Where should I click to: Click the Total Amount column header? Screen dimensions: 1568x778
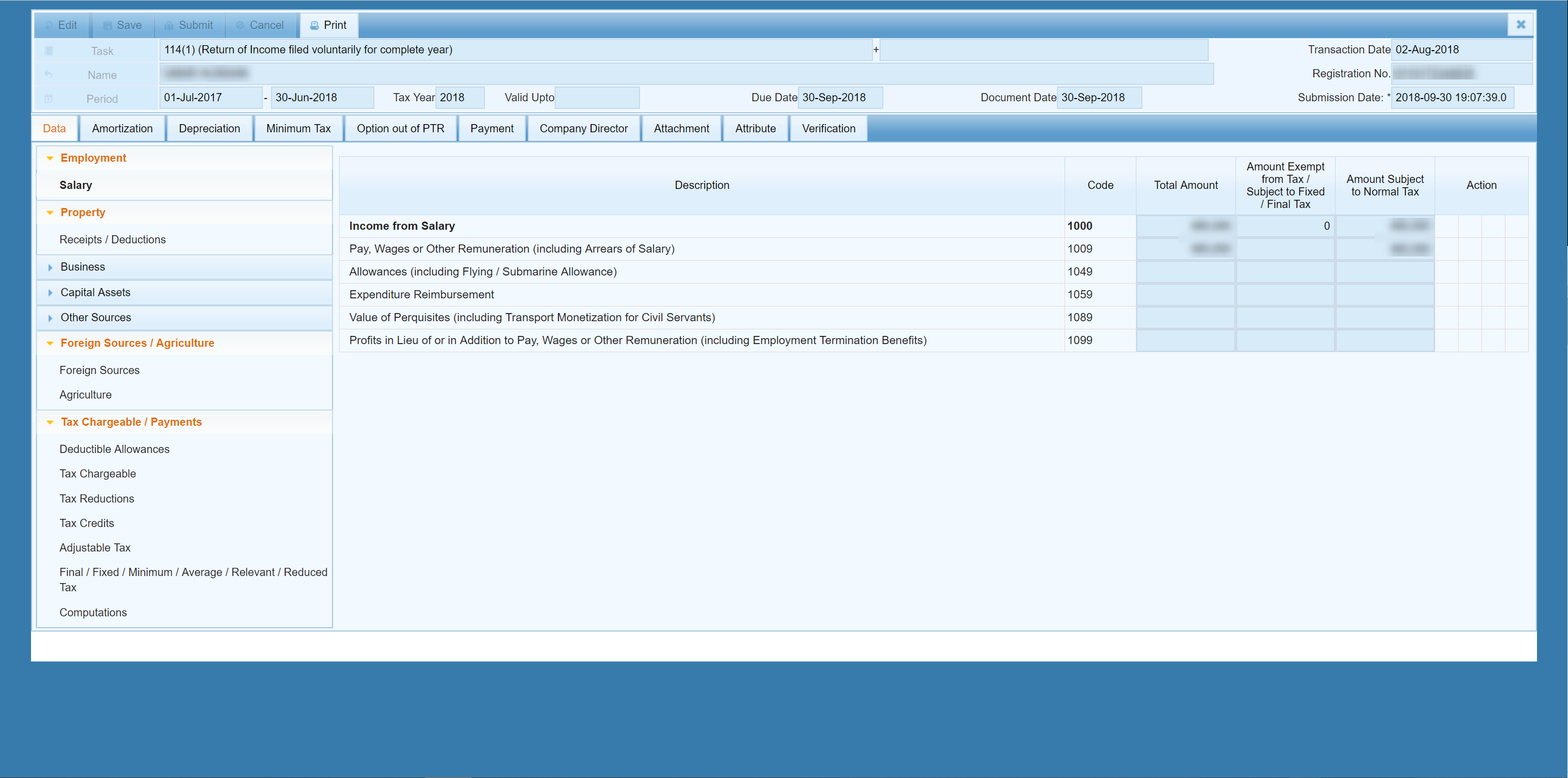point(1186,185)
